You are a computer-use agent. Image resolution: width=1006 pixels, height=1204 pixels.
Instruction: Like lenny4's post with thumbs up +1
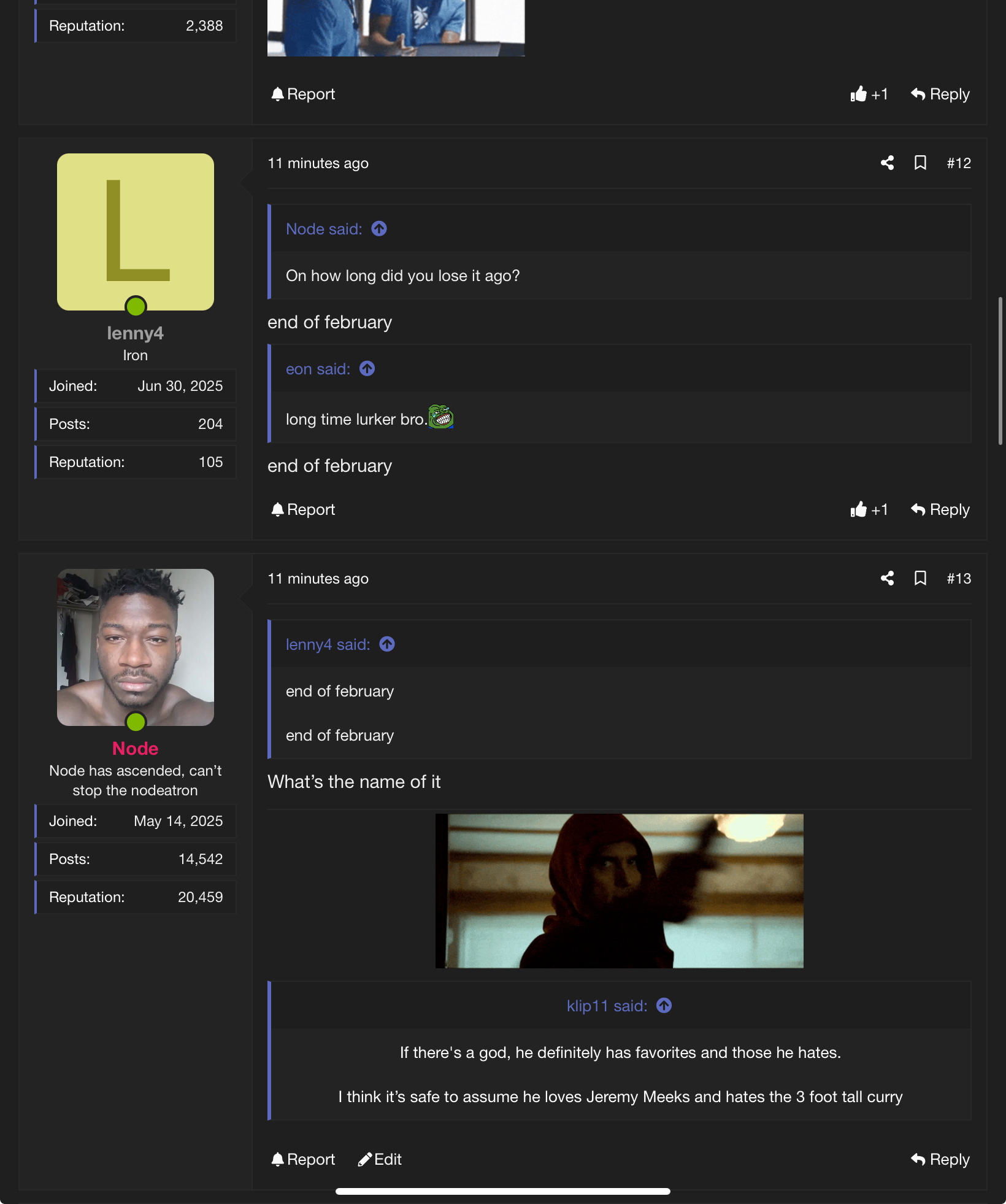pyautogui.click(x=869, y=509)
